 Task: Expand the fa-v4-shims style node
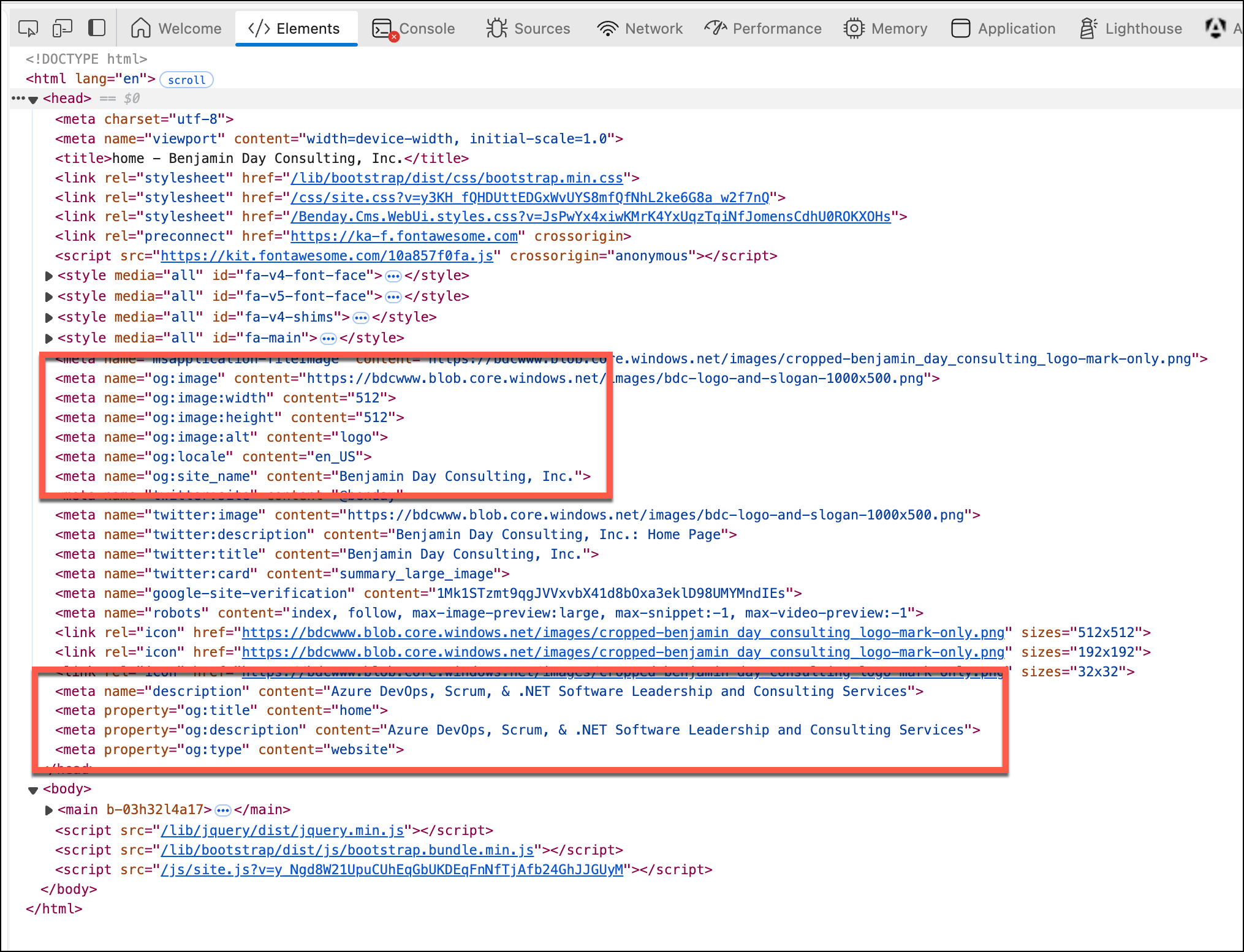click(48, 318)
